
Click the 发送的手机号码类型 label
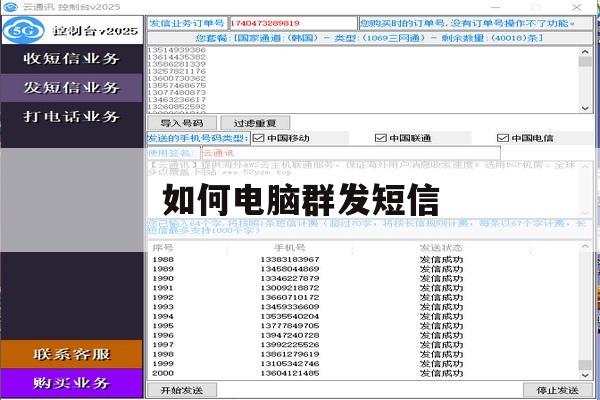click(198, 138)
